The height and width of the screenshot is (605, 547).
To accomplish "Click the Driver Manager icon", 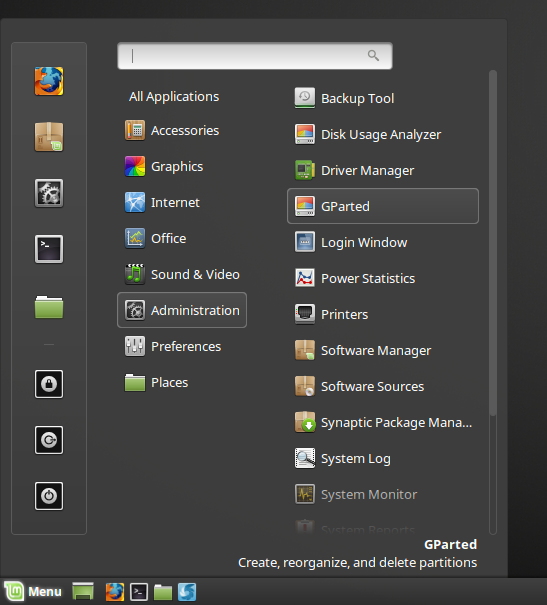I will (x=305, y=170).
